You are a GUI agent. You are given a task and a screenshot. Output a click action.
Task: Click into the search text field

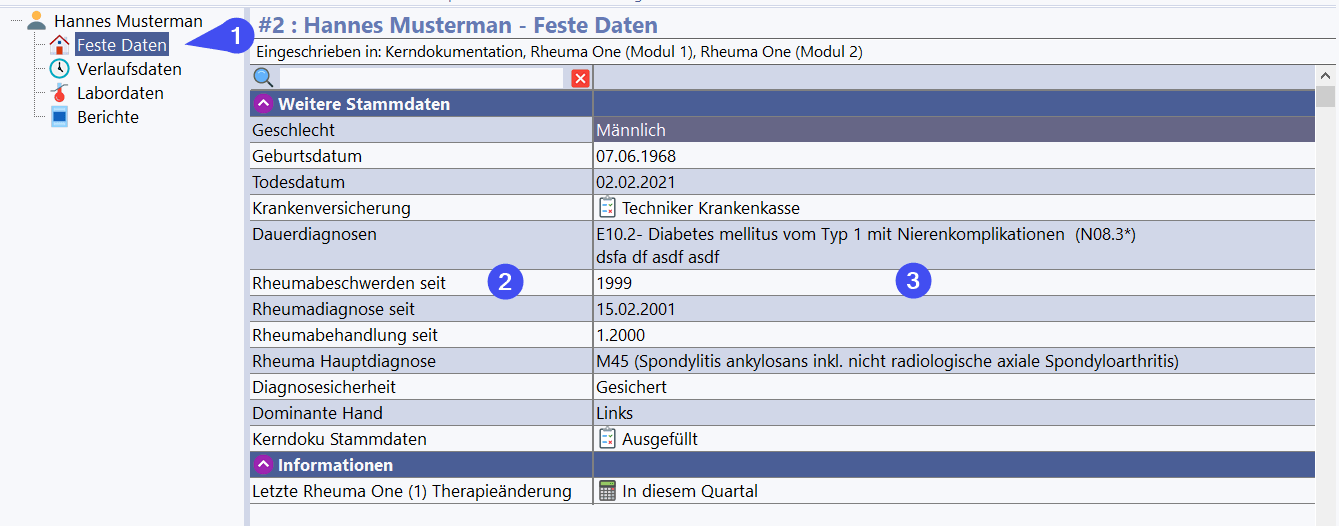422,78
